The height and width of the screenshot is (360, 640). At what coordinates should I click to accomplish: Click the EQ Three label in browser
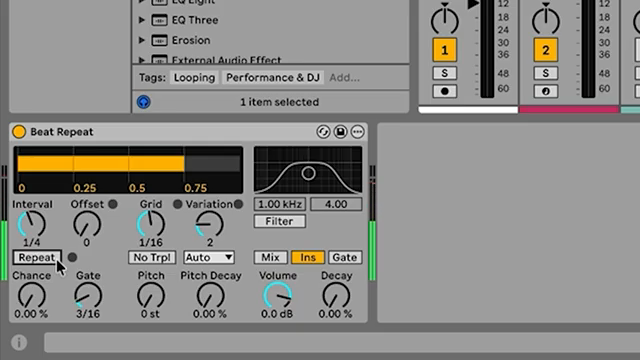pos(195,20)
